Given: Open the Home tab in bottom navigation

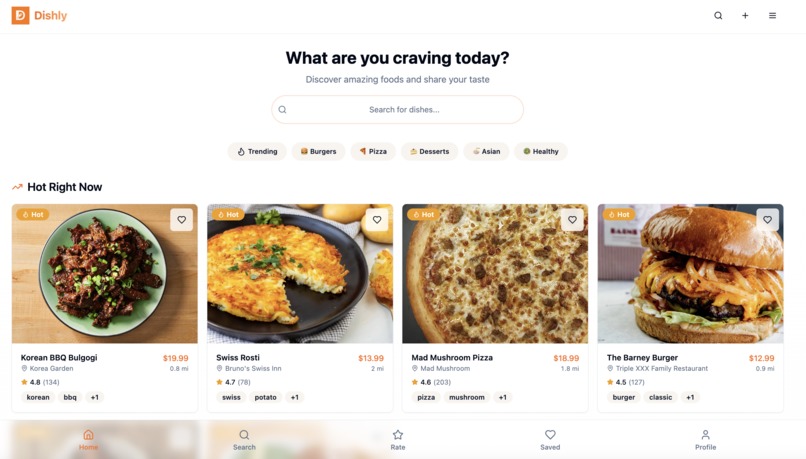Looking at the screenshot, I should click(x=88, y=440).
